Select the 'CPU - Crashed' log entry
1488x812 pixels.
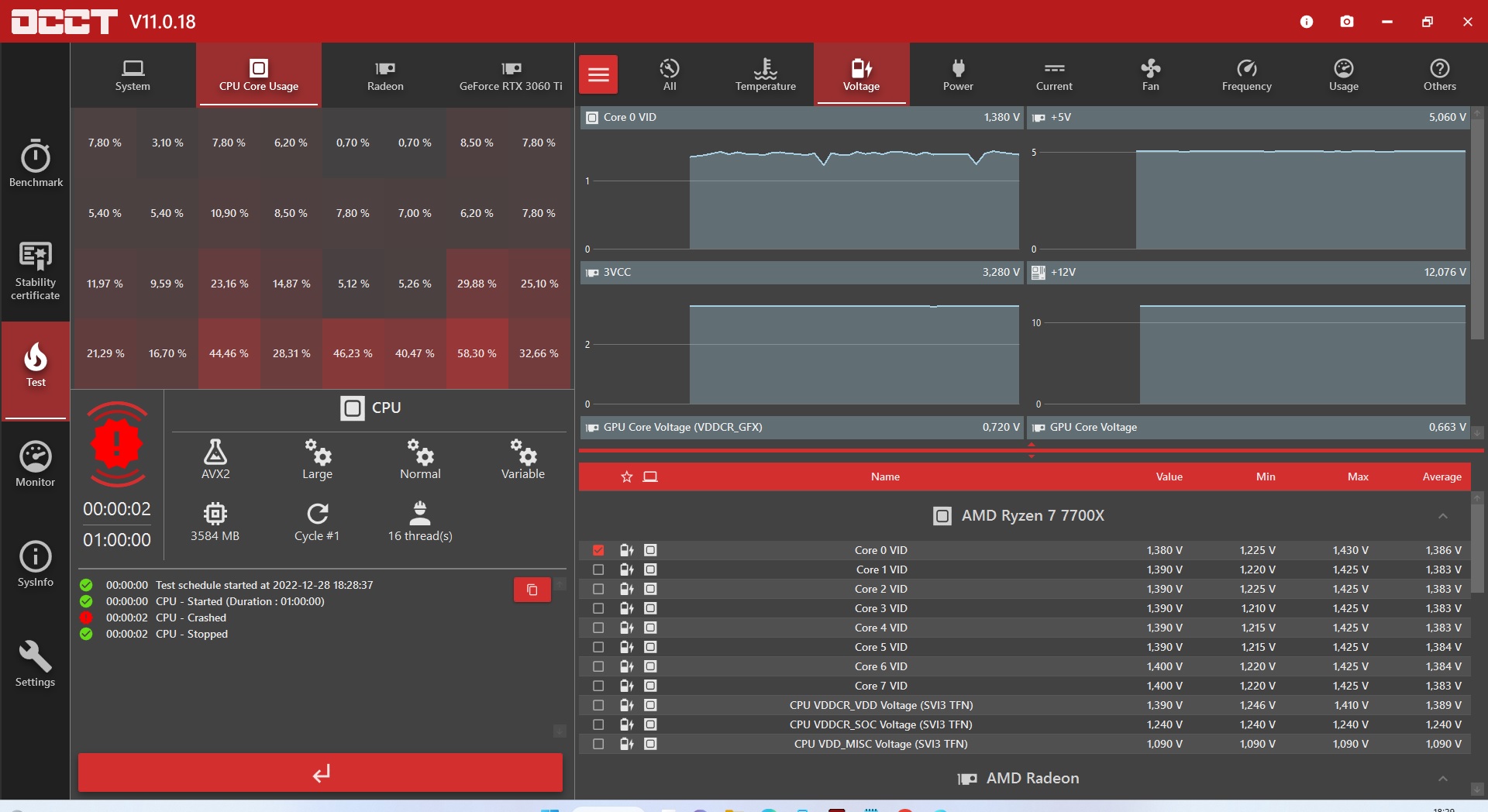191,618
